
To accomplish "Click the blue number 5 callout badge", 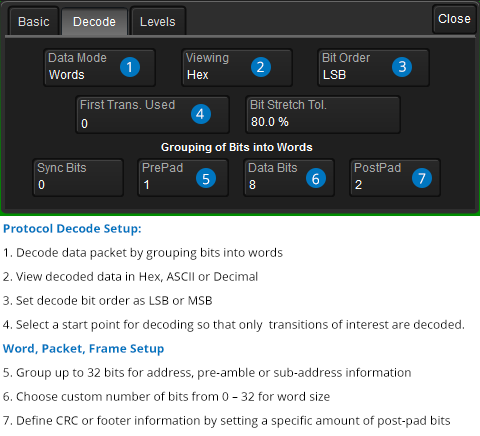I will click(x=206, y=178).
